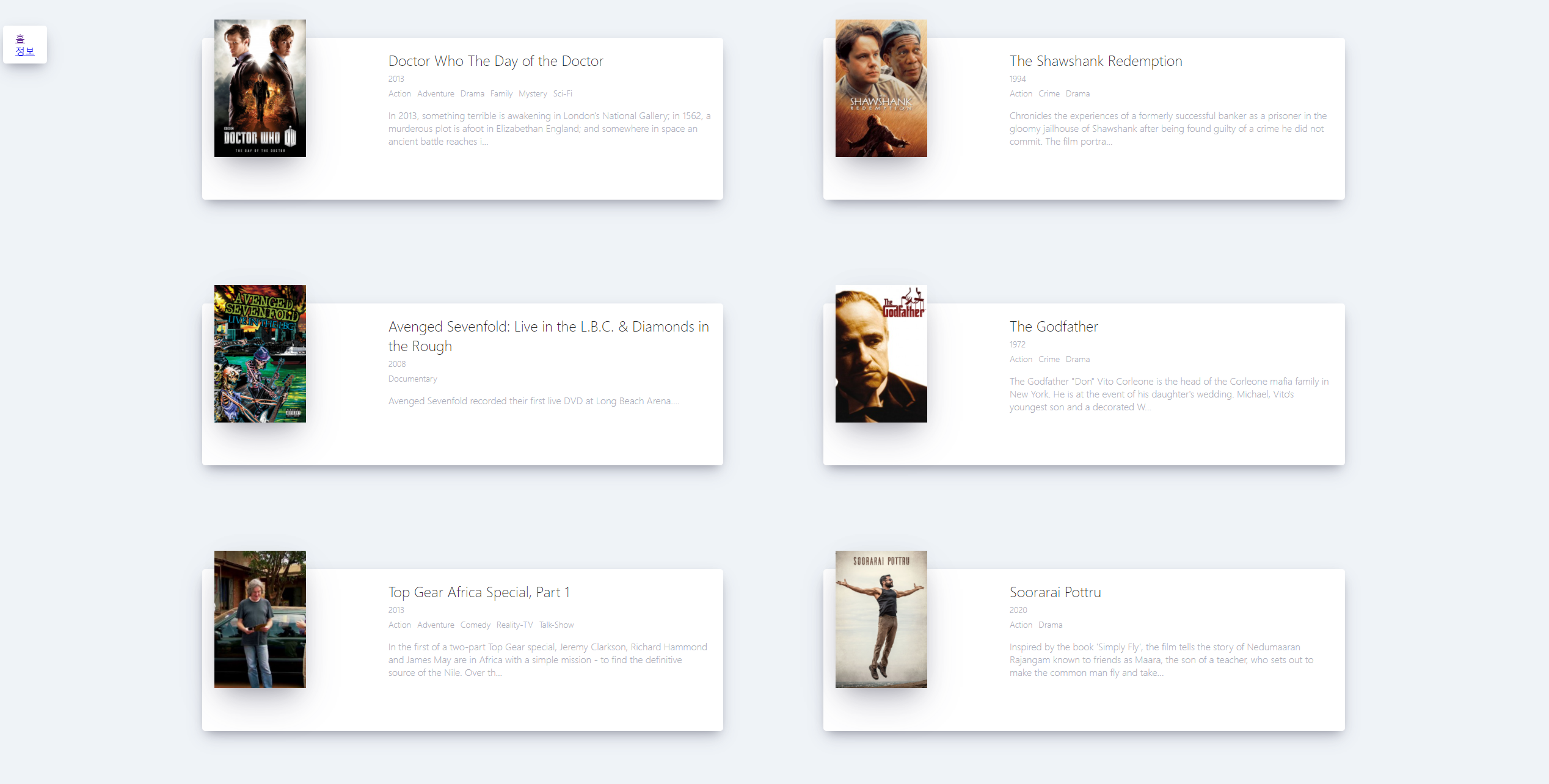Viewport: 1549px width, 784px height.
Task: Open the Top Gear Africa Special poster
Action: [x=260, y=619]
